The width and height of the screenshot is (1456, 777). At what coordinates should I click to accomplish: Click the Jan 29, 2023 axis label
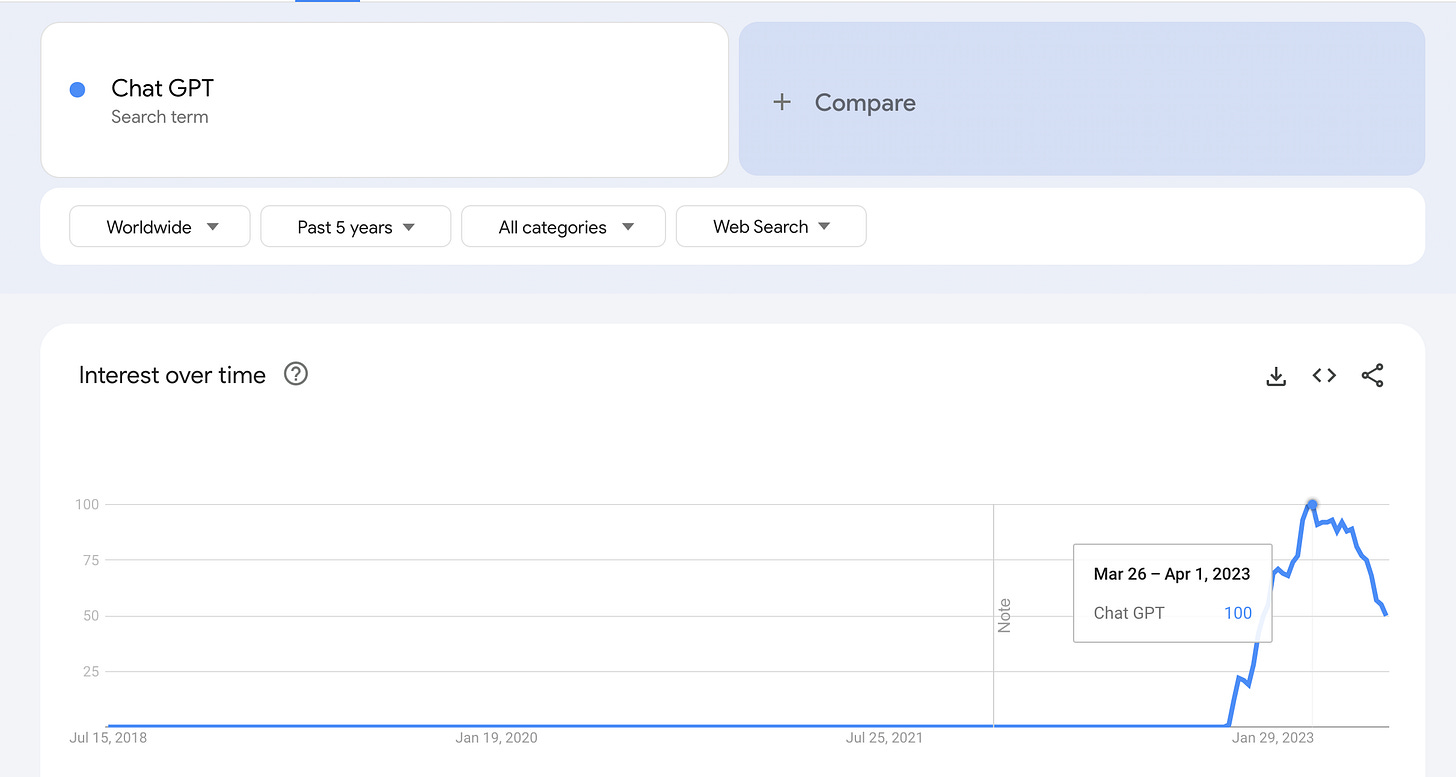[x=1273, y=738]
